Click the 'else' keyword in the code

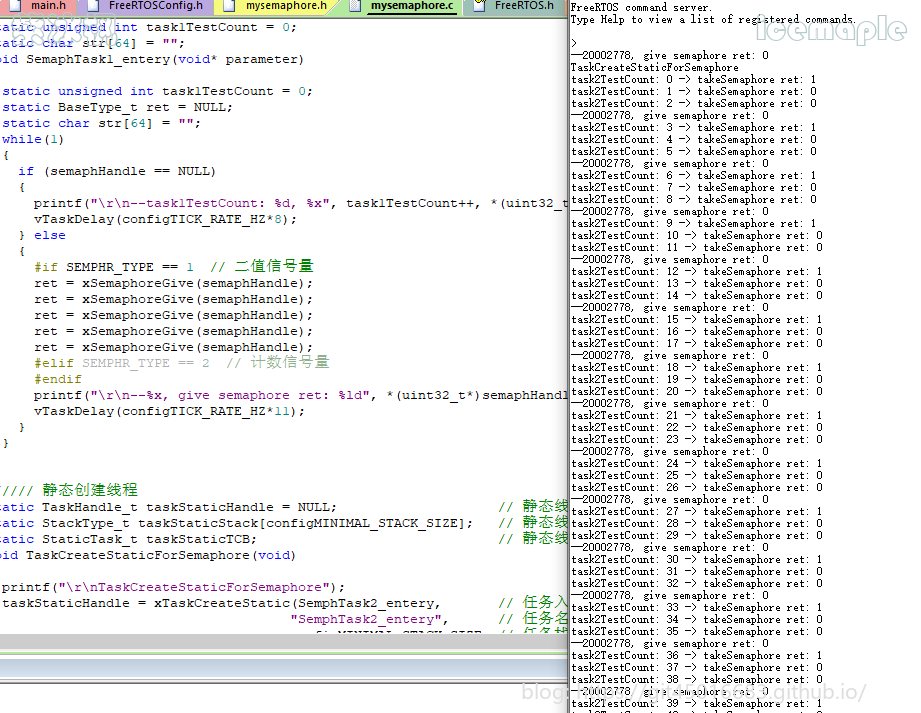[50, 236]
